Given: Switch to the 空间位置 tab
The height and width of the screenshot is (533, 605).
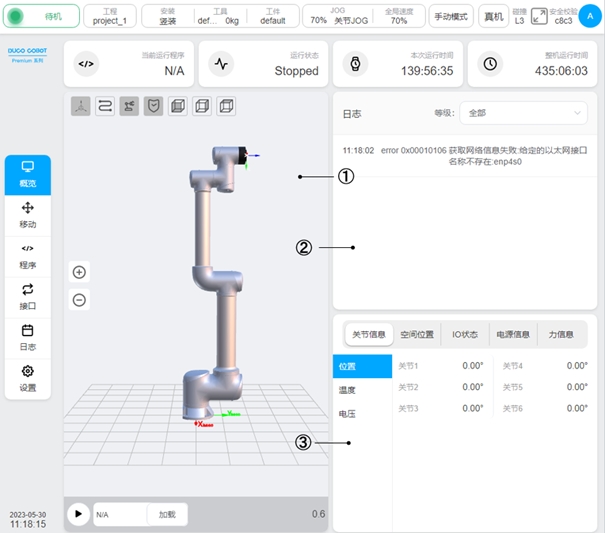Looking at the screenshot, I should click(x=417, y=335).
